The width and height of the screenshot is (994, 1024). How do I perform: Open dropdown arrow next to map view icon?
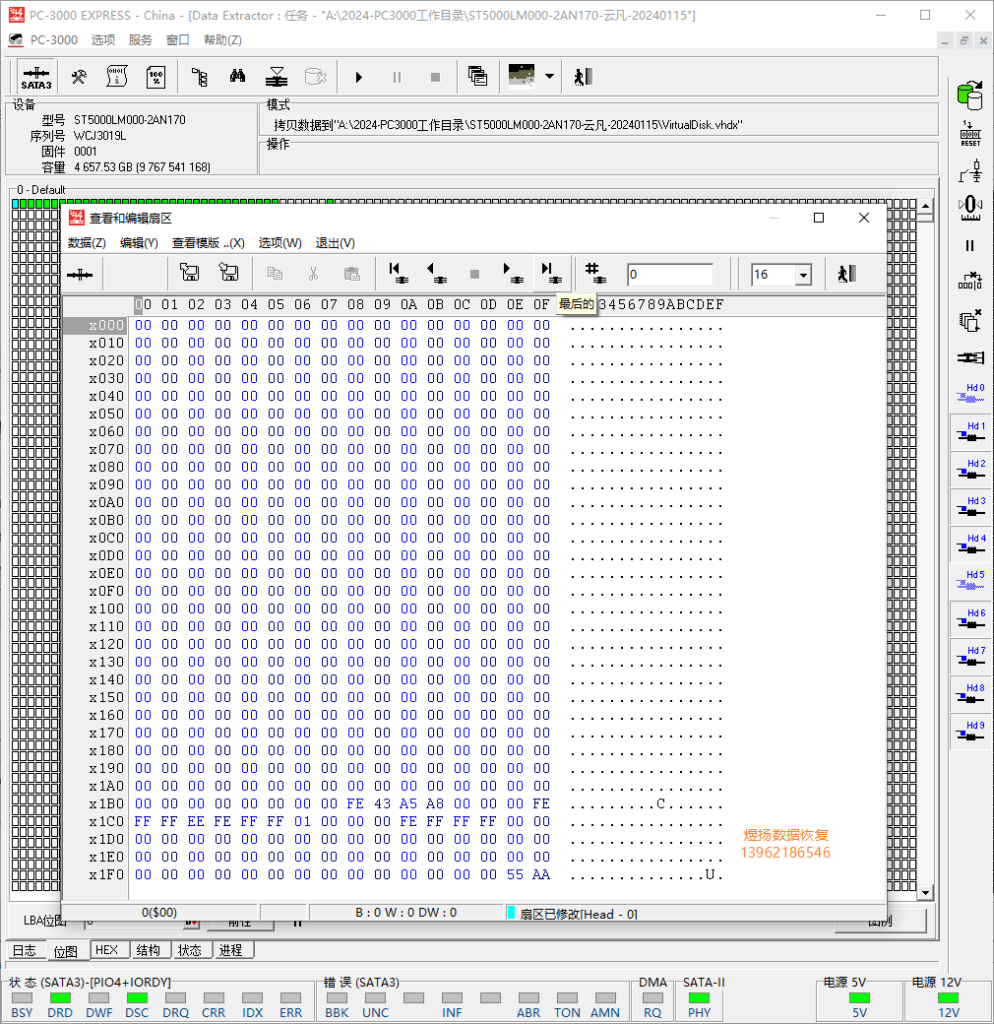[x=550, y=77]
